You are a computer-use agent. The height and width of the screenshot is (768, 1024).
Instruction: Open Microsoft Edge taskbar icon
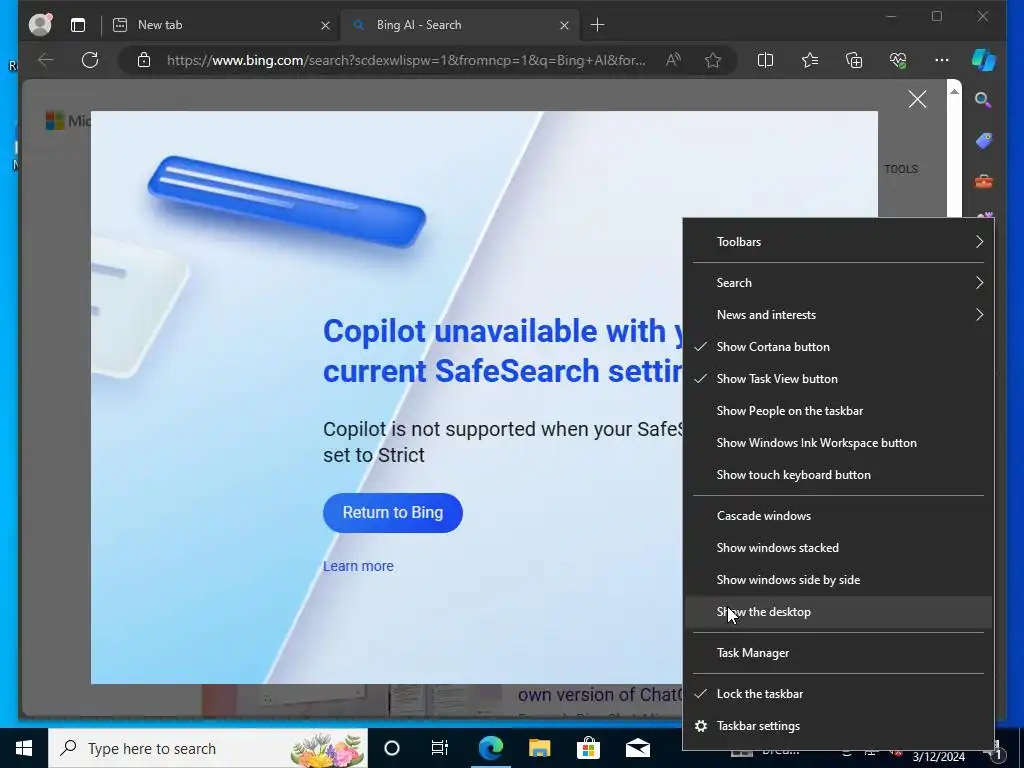click(x=490, y=748)
